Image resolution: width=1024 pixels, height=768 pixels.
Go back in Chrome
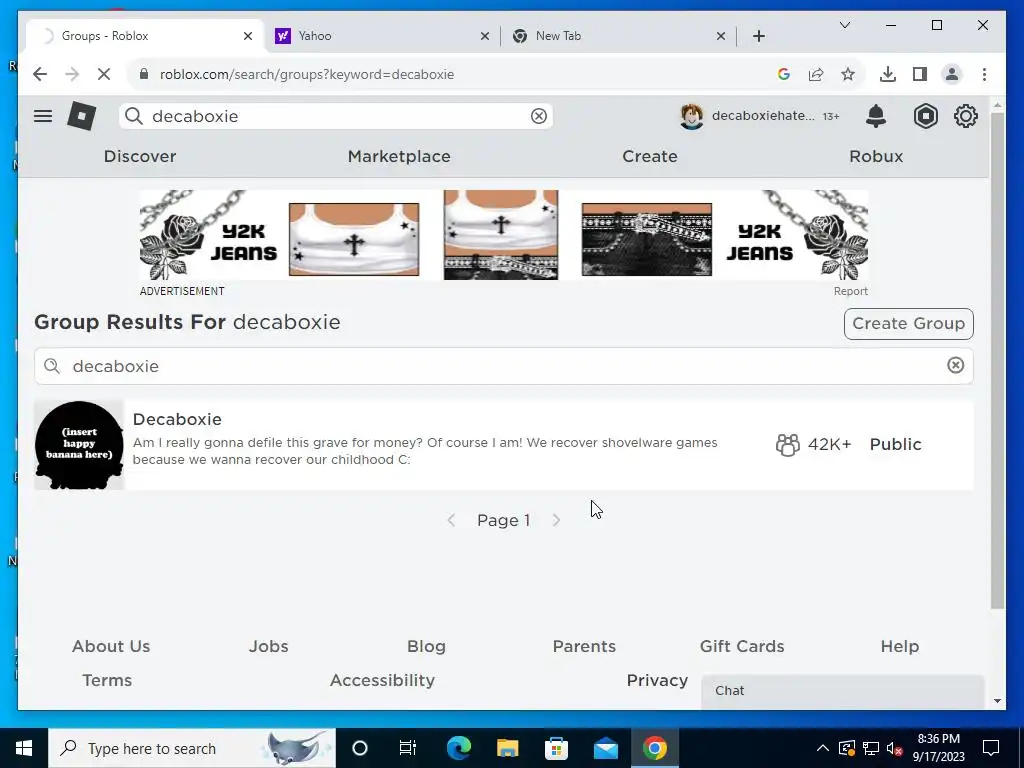point(40,74)
